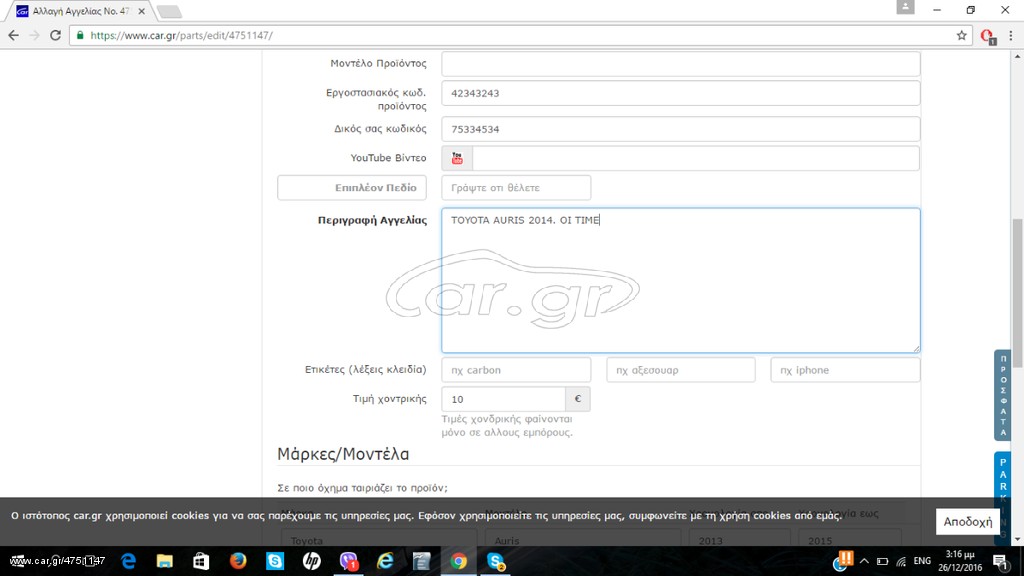Click the page vertical scrollbar thumb

(1017, 294)
